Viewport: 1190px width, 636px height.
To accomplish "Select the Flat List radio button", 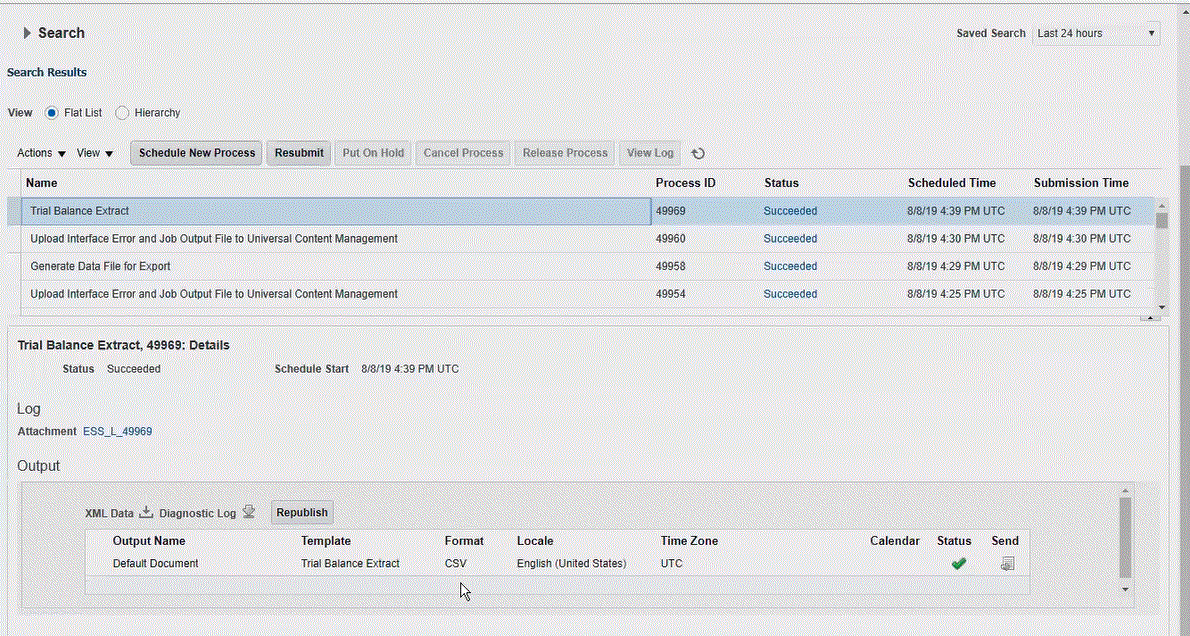I will coord(52,113).
